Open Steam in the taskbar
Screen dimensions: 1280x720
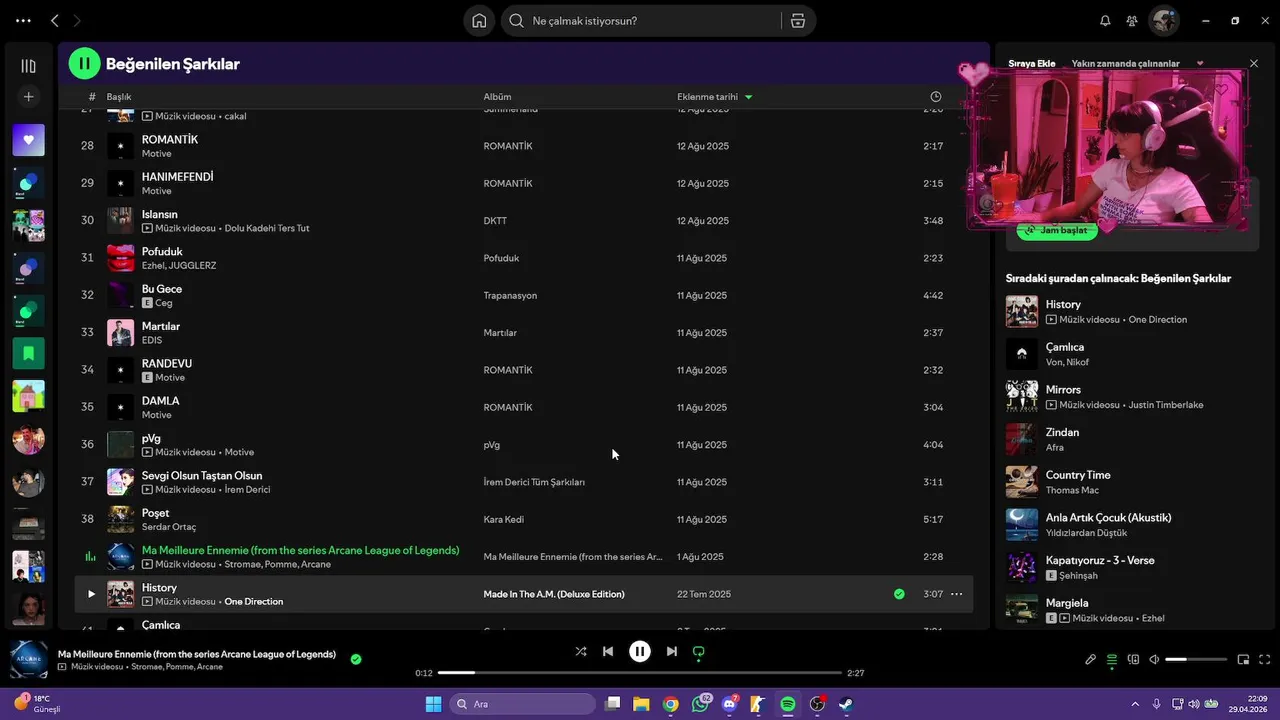tap(846, 704)
